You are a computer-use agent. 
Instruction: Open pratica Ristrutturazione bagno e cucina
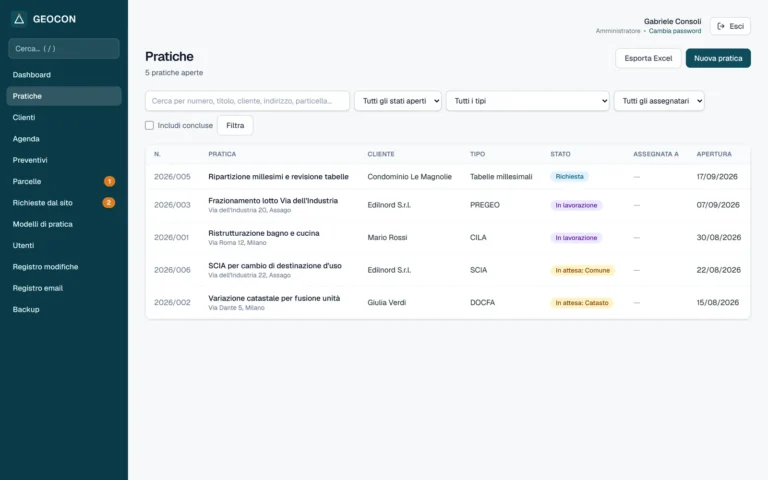click(x=264, y=233)
